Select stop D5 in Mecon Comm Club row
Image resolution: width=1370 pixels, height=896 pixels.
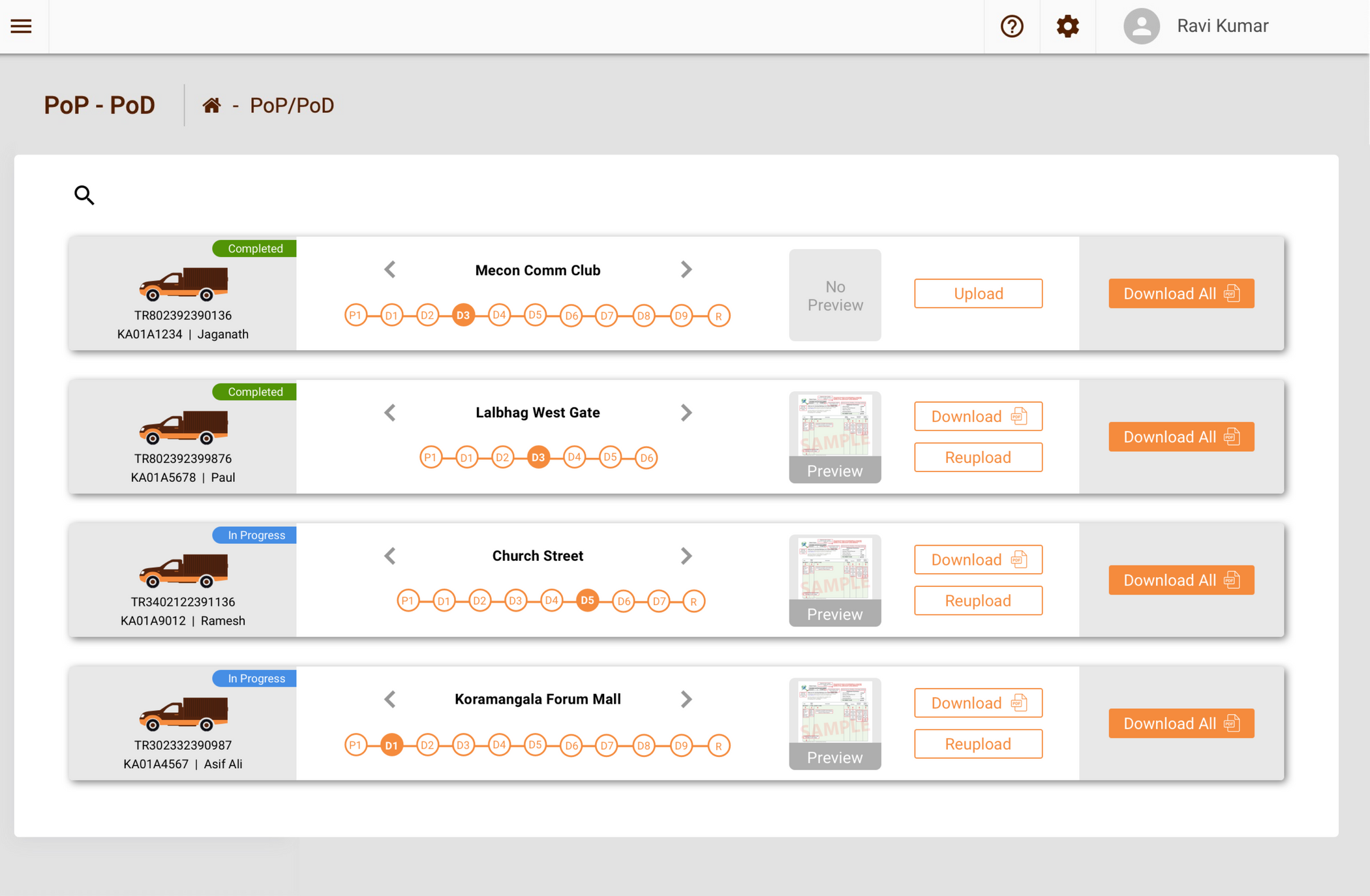535,316
